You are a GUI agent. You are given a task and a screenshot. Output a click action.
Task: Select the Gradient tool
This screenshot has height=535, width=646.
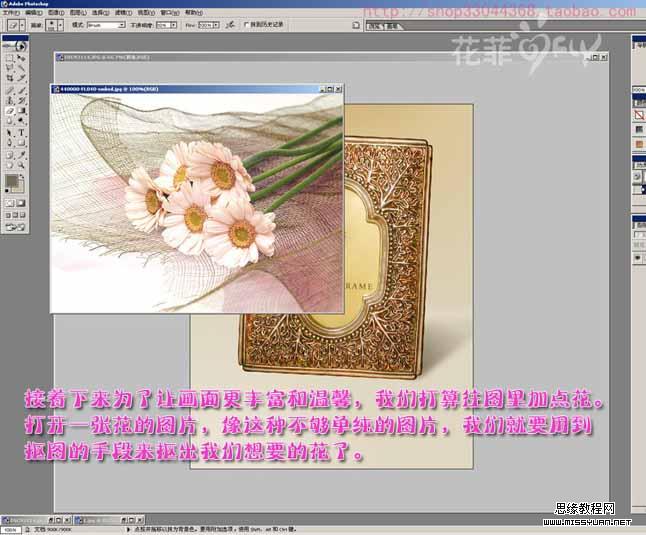[21, 111]
